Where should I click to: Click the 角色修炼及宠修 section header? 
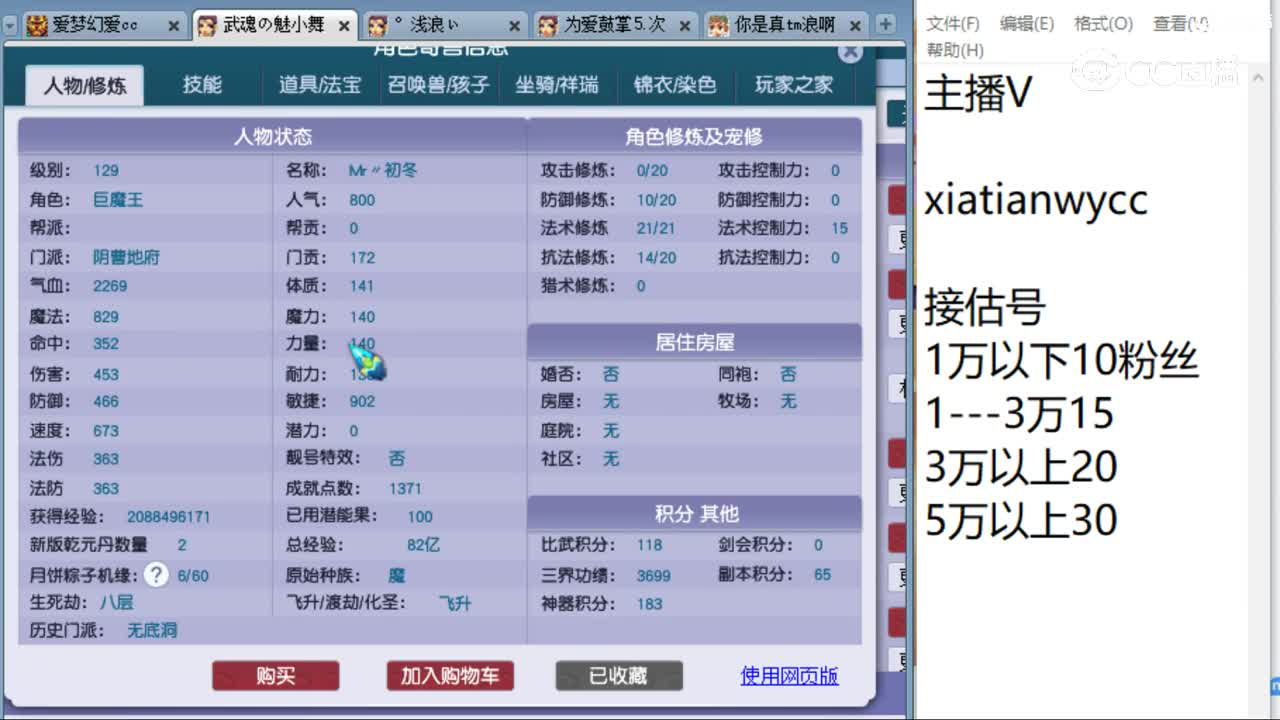tap(694, 137)
